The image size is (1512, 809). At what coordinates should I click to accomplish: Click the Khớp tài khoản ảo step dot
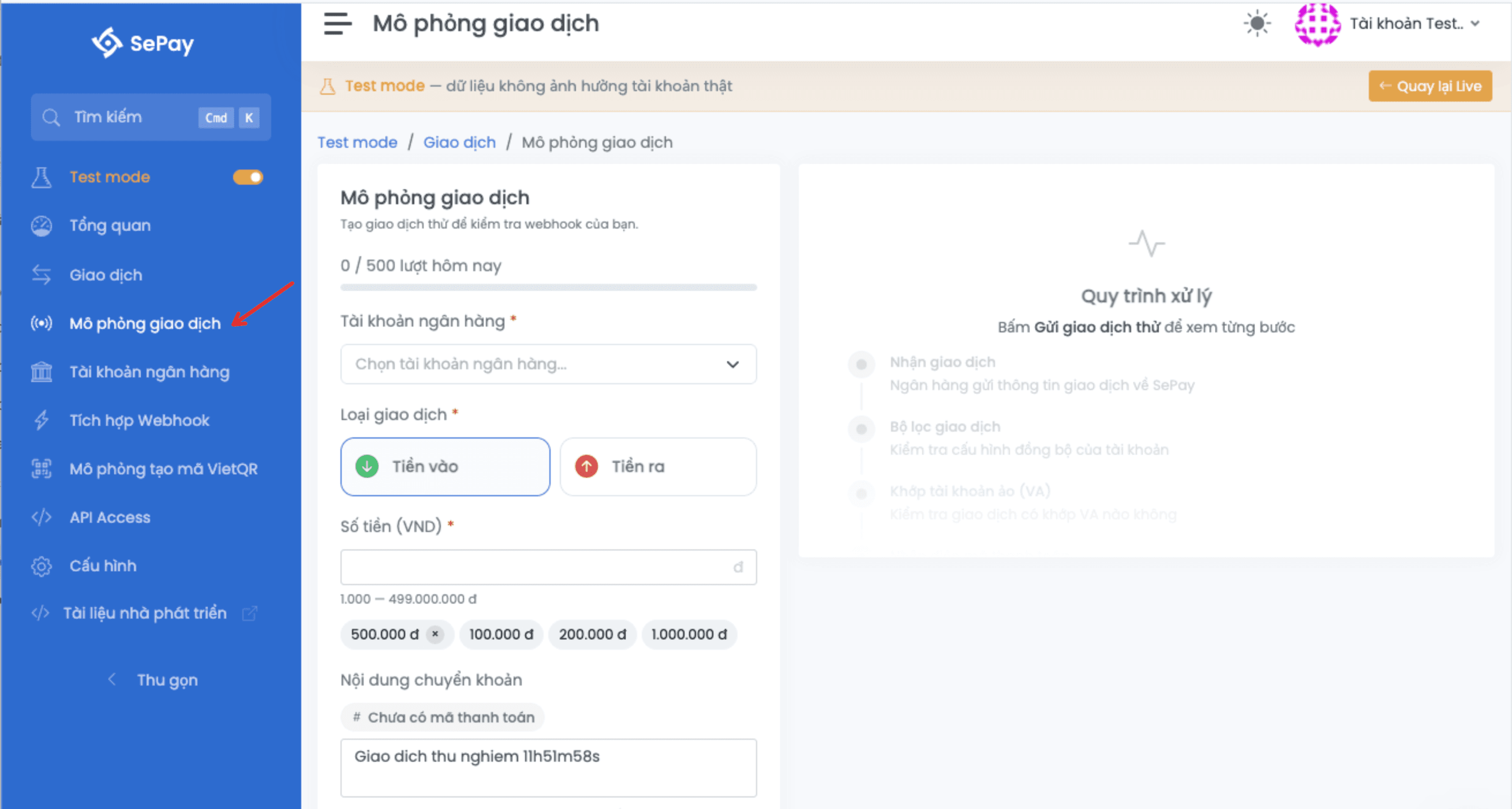[862, 495]
